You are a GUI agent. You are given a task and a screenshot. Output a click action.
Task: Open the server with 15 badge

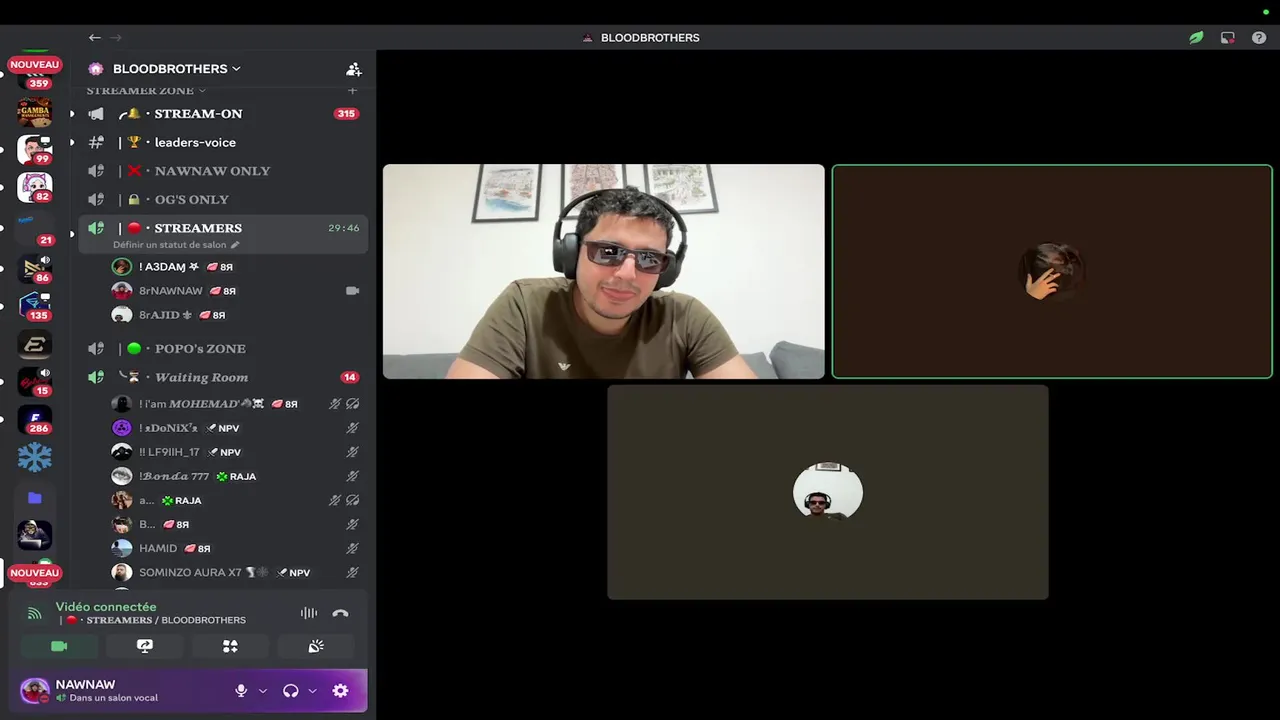pos(35,382)
